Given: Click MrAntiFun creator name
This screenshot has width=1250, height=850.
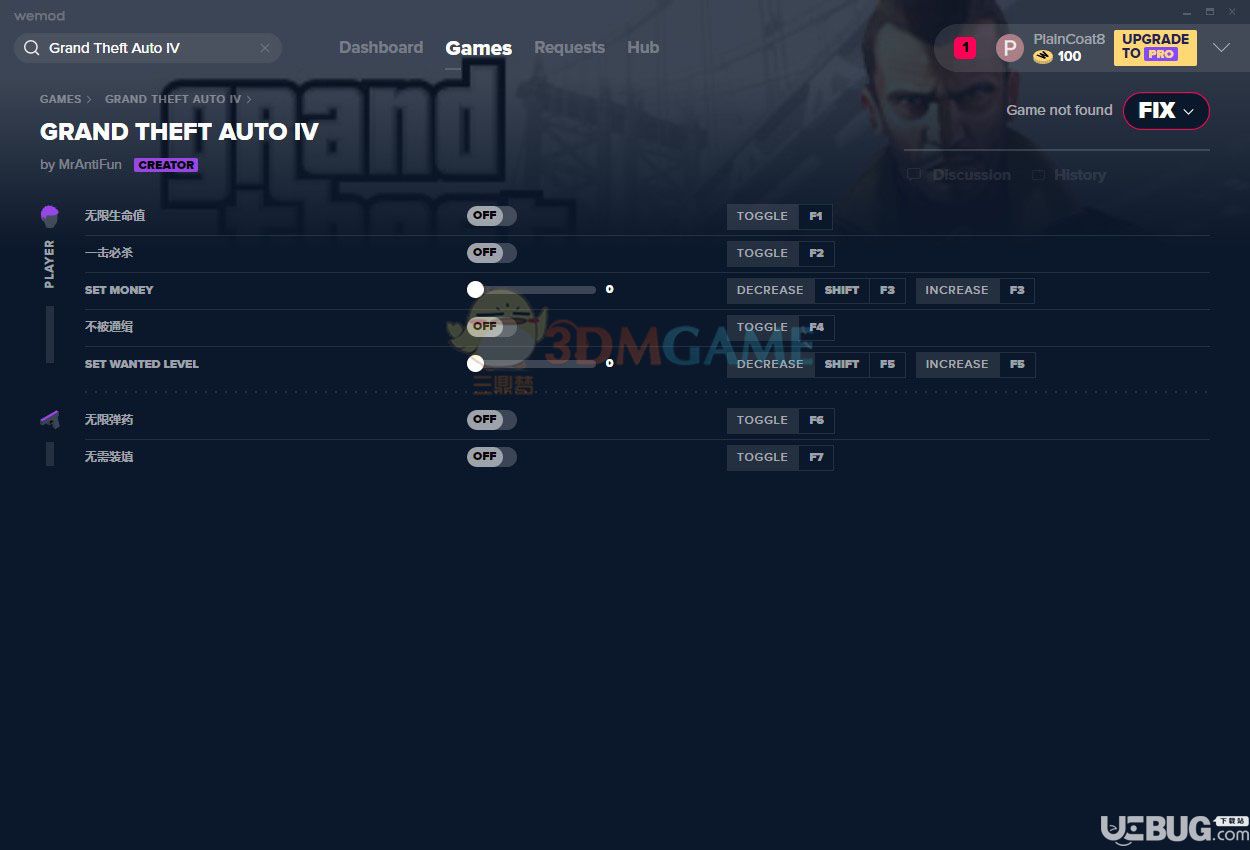Looking at the screenshot, I should (x=90, y=165).
